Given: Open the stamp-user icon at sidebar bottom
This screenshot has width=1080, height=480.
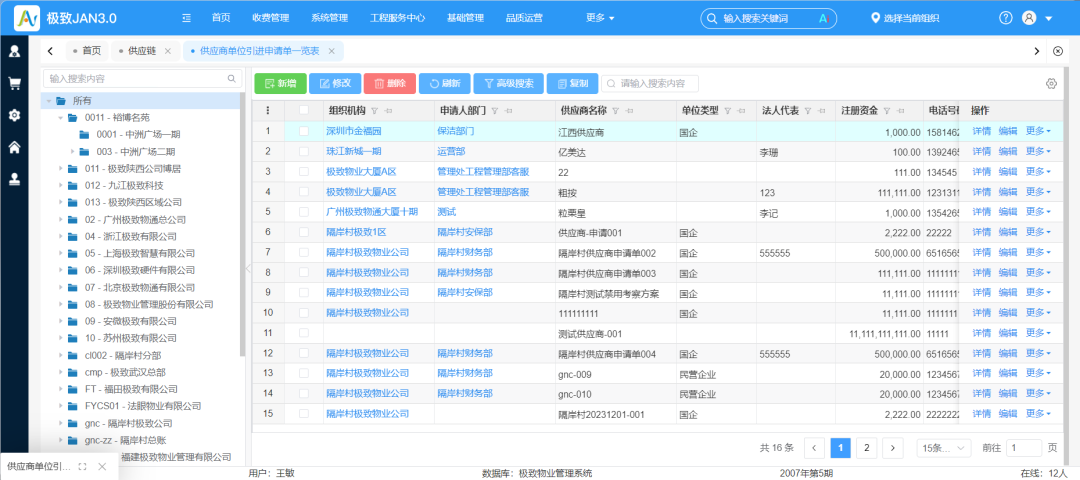Looking at the screenshot, I should [x=14, y=179].
